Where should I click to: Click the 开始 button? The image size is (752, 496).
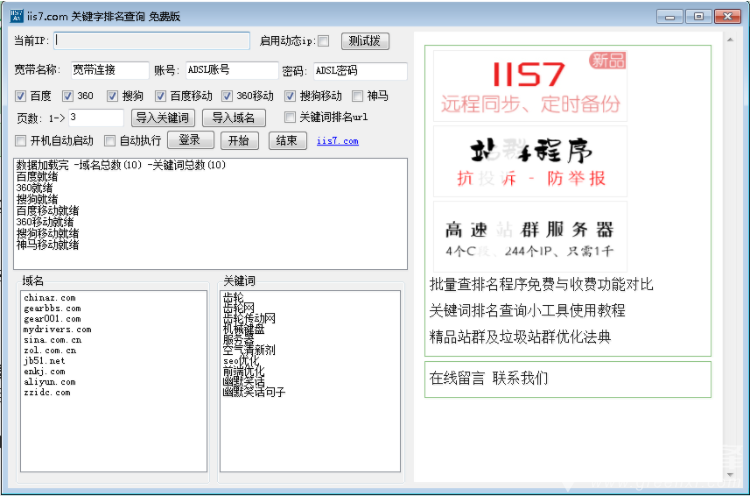pos(239,141)
